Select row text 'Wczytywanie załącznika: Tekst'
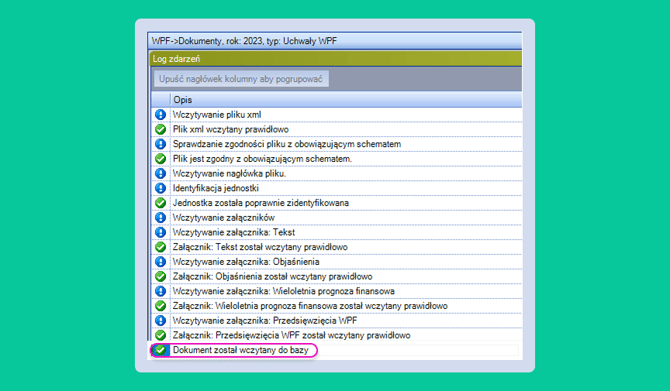This screenshot has width=670, height=391. [233, 232]
